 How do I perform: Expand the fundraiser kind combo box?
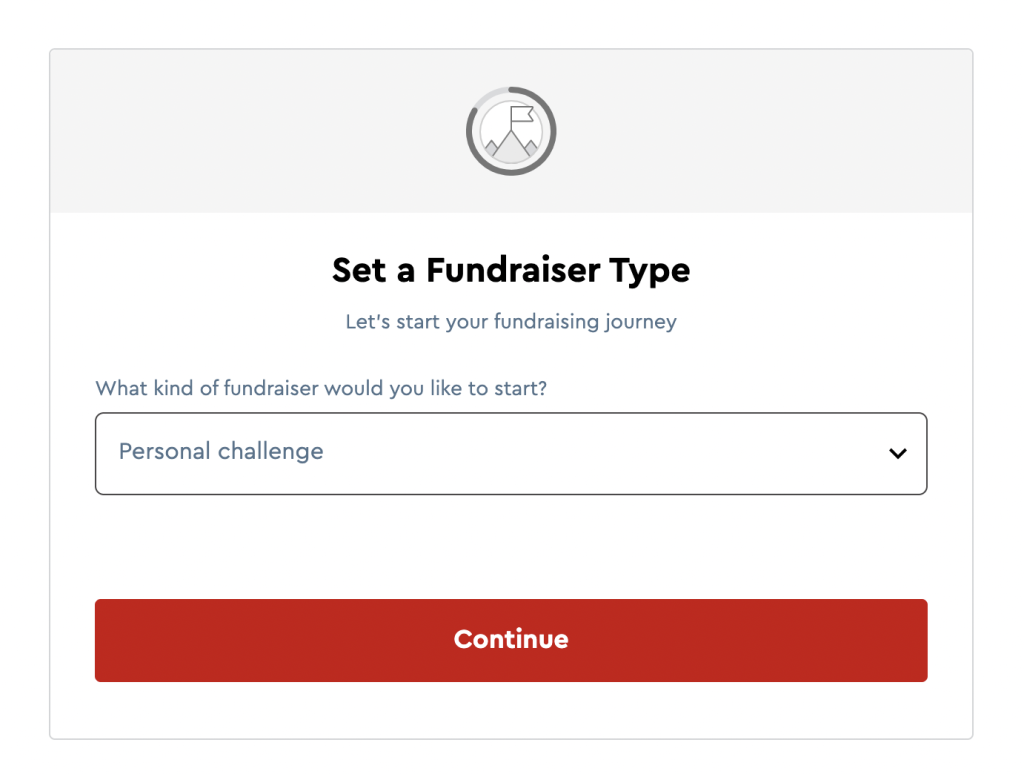click(511, 453)
